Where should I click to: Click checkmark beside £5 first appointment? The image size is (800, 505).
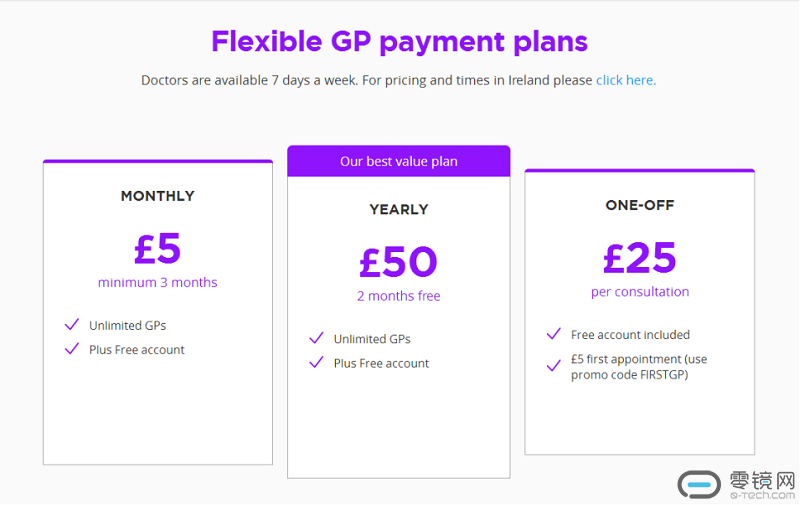point(554,366)
